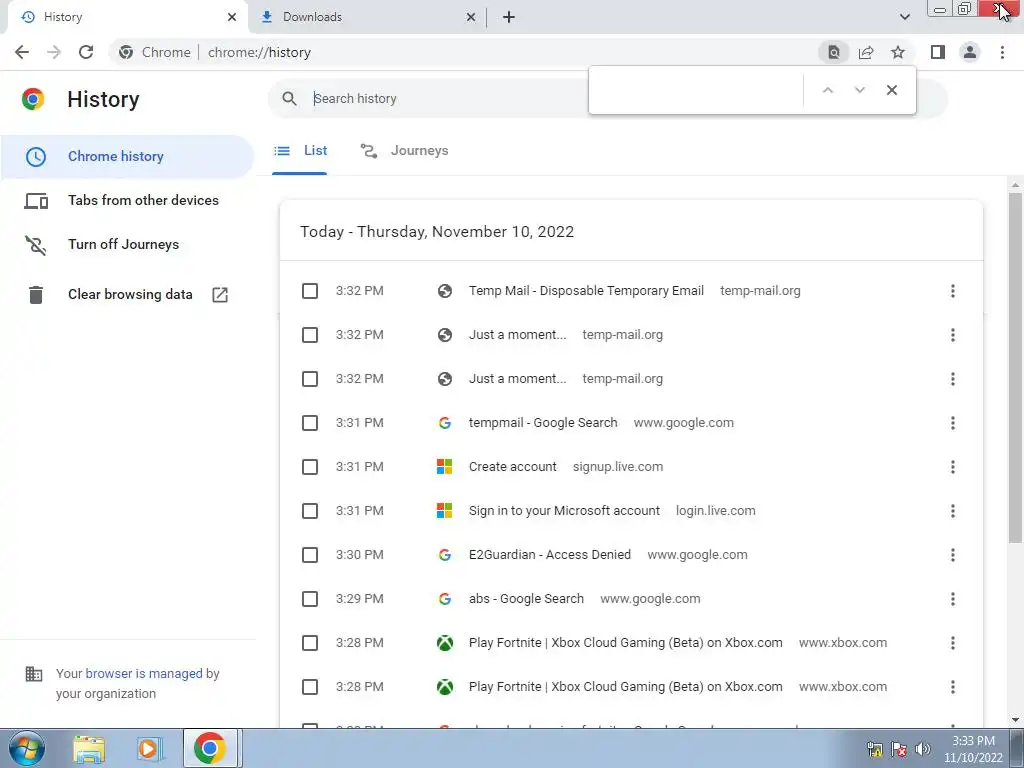
Task: Close the Downloads tab
Action: click(x=471, y=17)
